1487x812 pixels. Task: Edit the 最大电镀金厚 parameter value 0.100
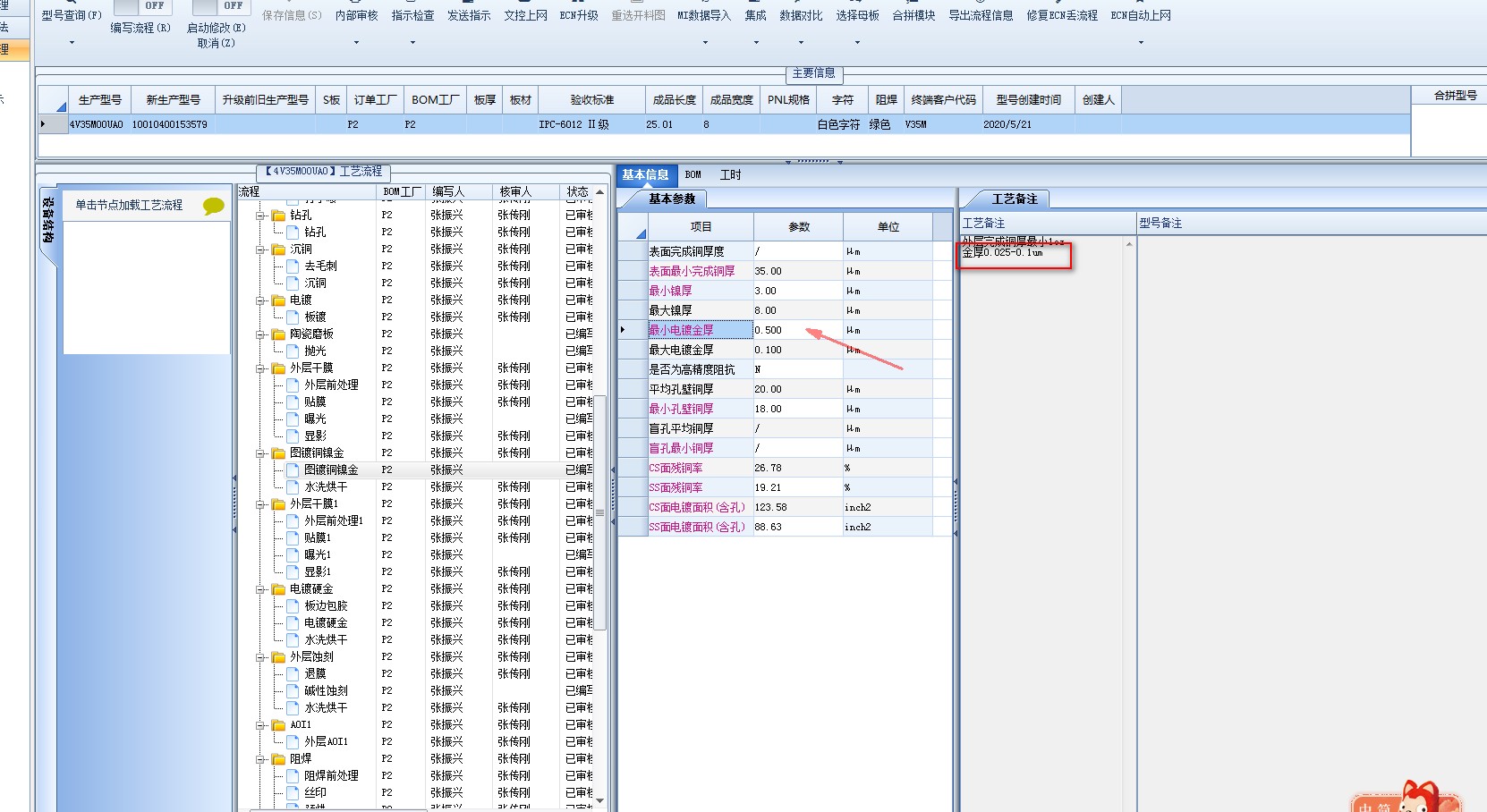pos(798,350)
